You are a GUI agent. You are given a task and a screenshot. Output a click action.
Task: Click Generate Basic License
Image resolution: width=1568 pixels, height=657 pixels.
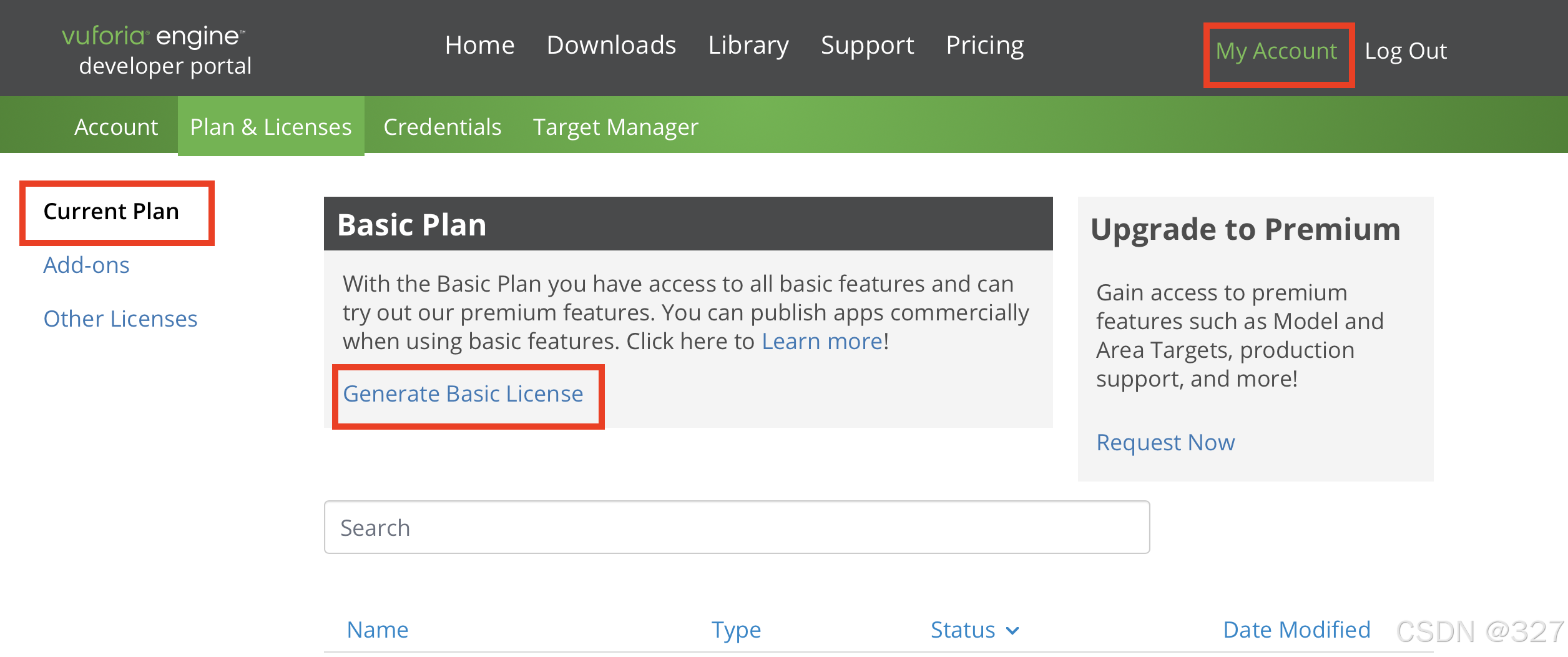pyautogui.click(x=463, y=394)
